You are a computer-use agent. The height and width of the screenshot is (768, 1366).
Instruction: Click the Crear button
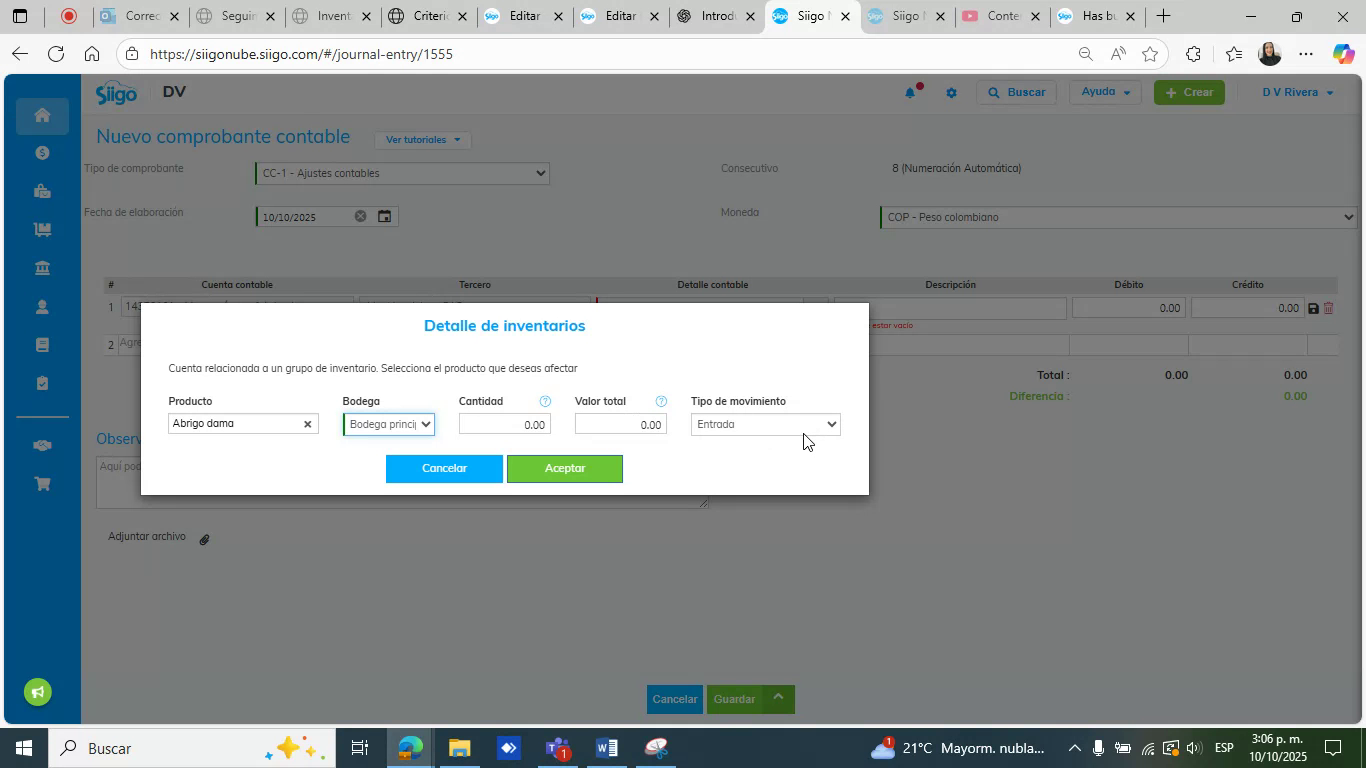[x=1189, y=93]
